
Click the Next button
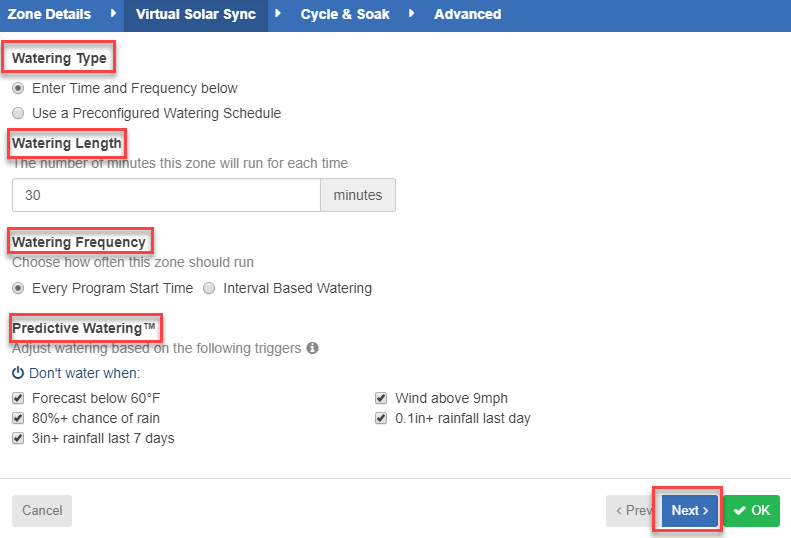point(690,510)
